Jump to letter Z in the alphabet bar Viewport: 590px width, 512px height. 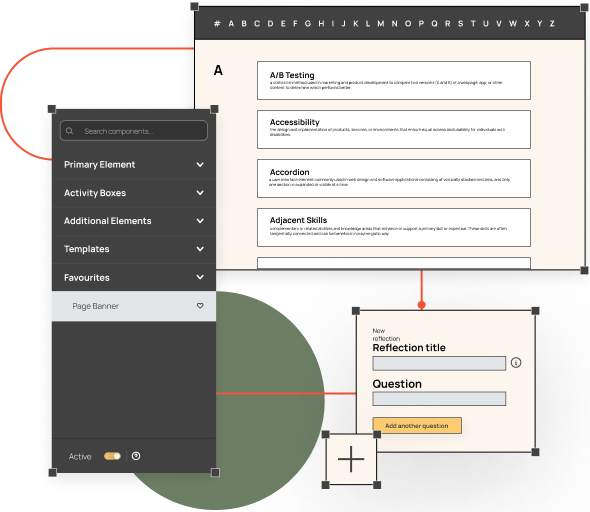coord(552,24)
